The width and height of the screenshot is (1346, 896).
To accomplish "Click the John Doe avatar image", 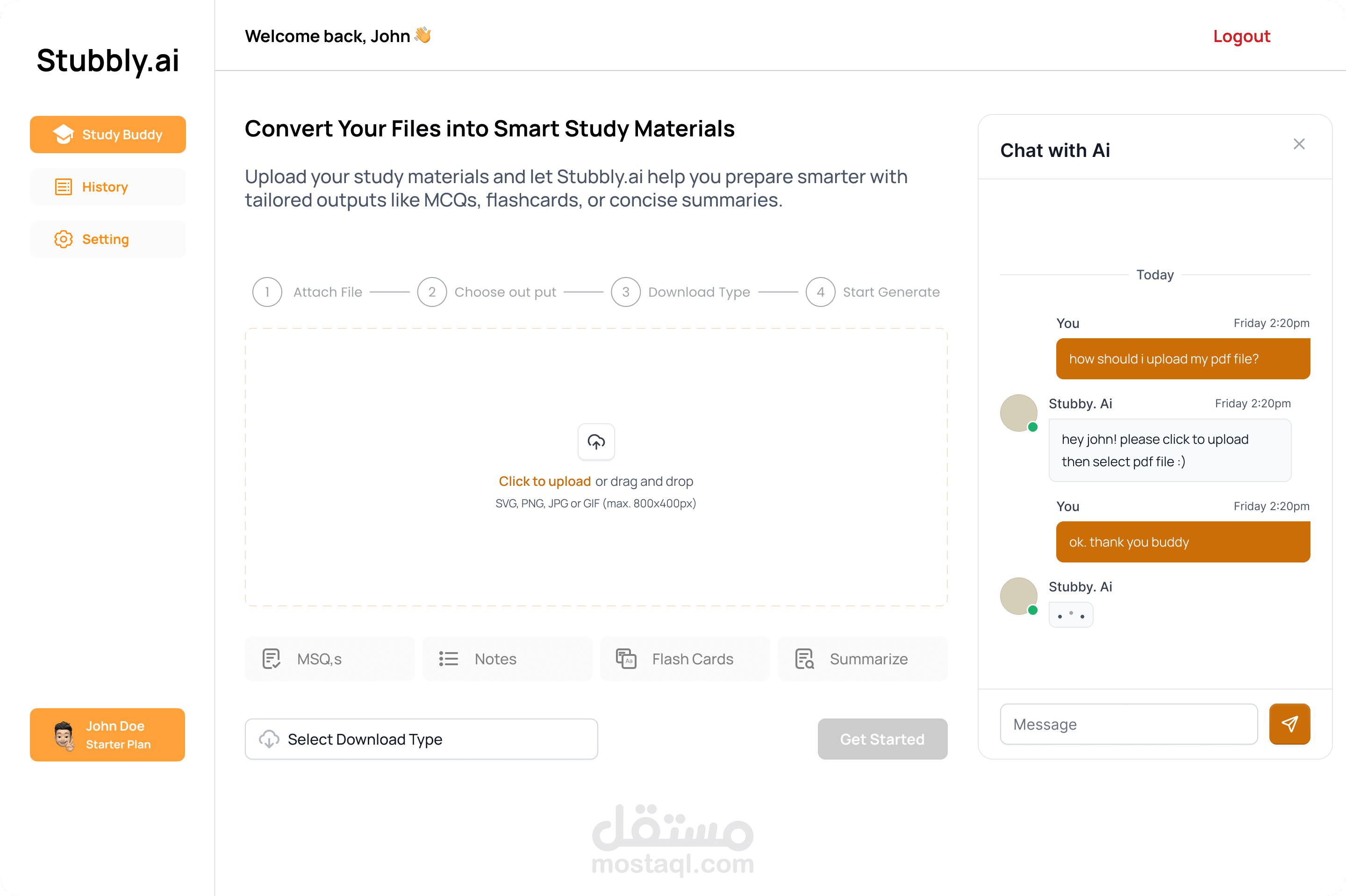I will click(64, 735).
